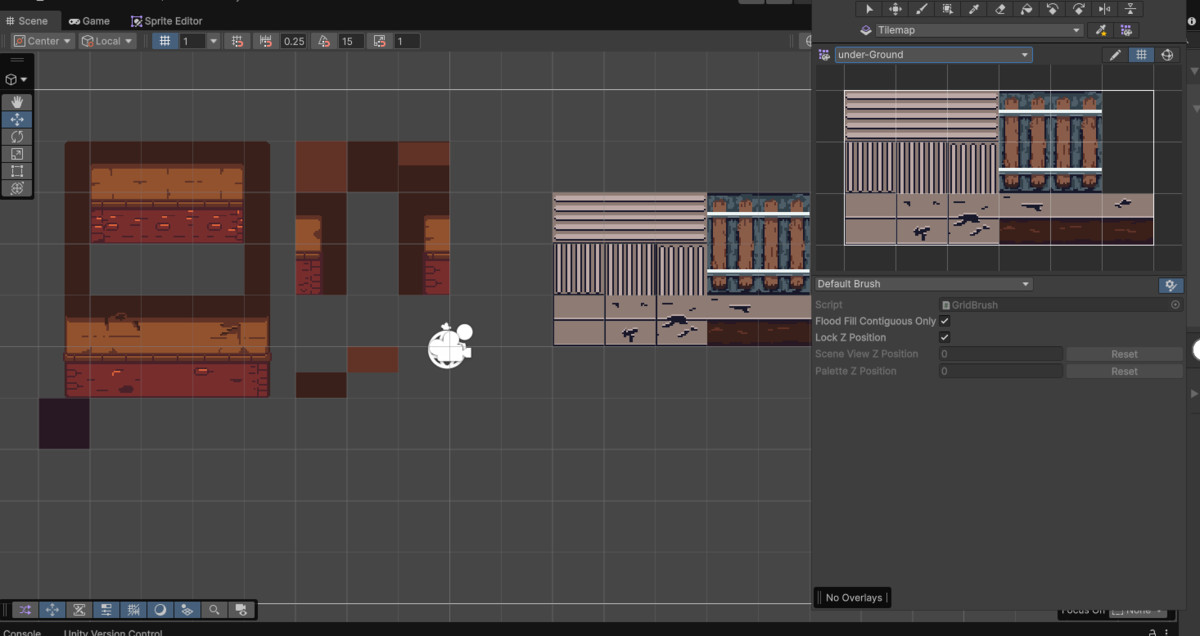Activate the Tile Palette eraser tool
The height and width of the screenshot is (636, 1200).
point(1000,9)
